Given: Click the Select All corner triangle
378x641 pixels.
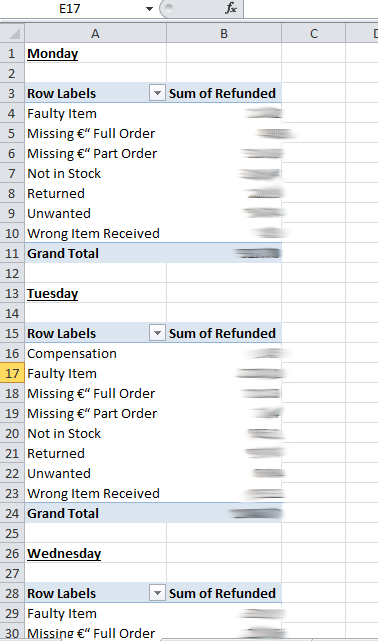Looking at the screenshot, I should 12,33.
